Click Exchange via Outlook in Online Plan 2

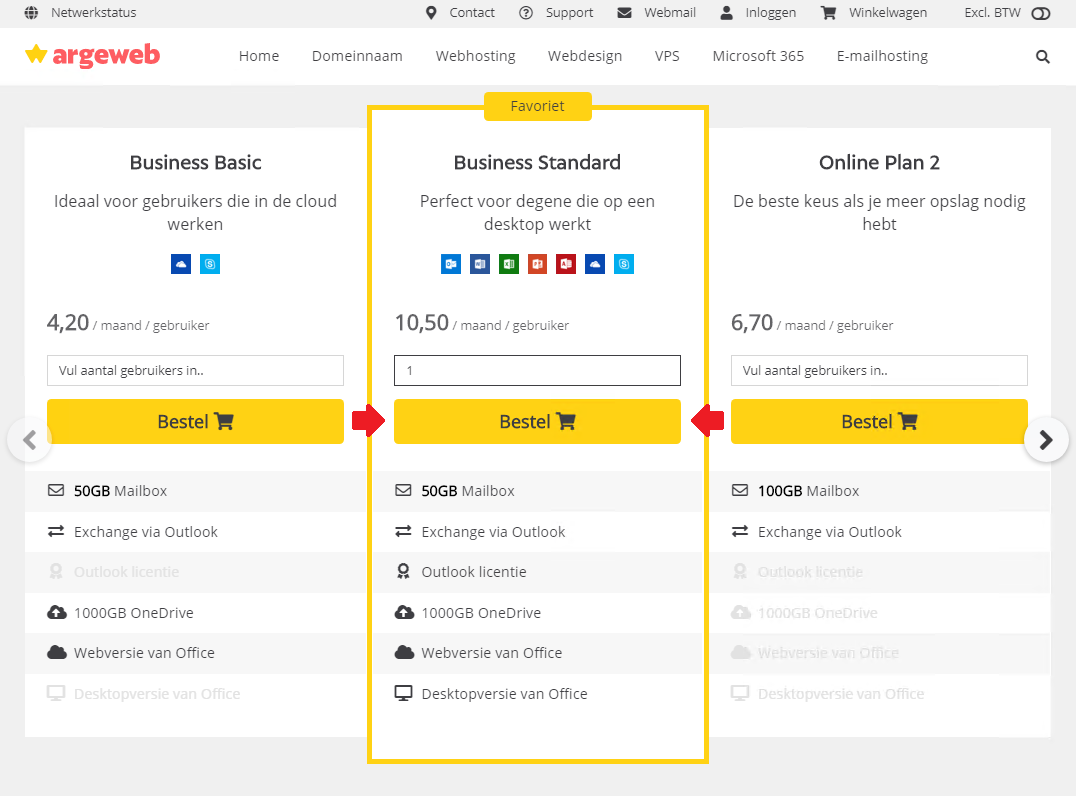click(830, 532)
